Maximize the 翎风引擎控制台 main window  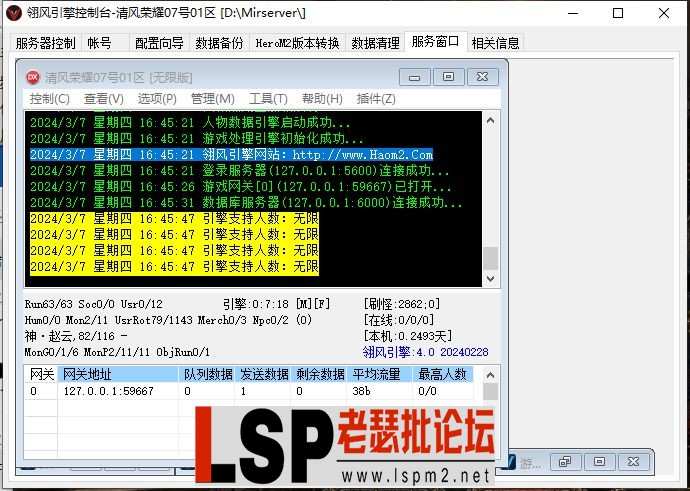pos(618,13)
